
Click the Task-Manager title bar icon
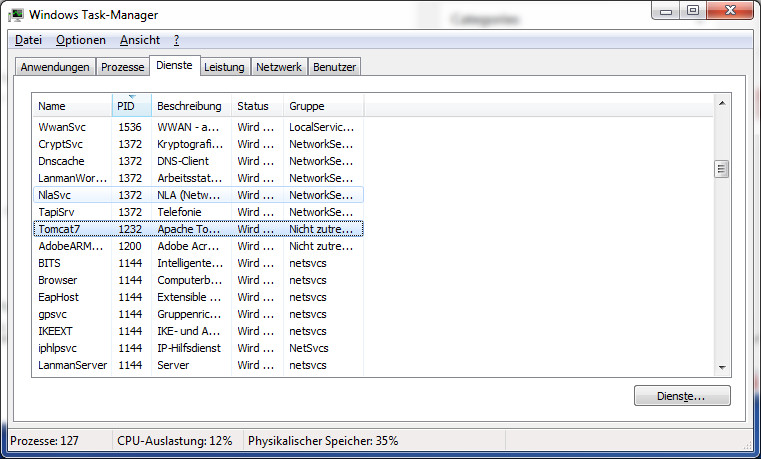[16, 15]
